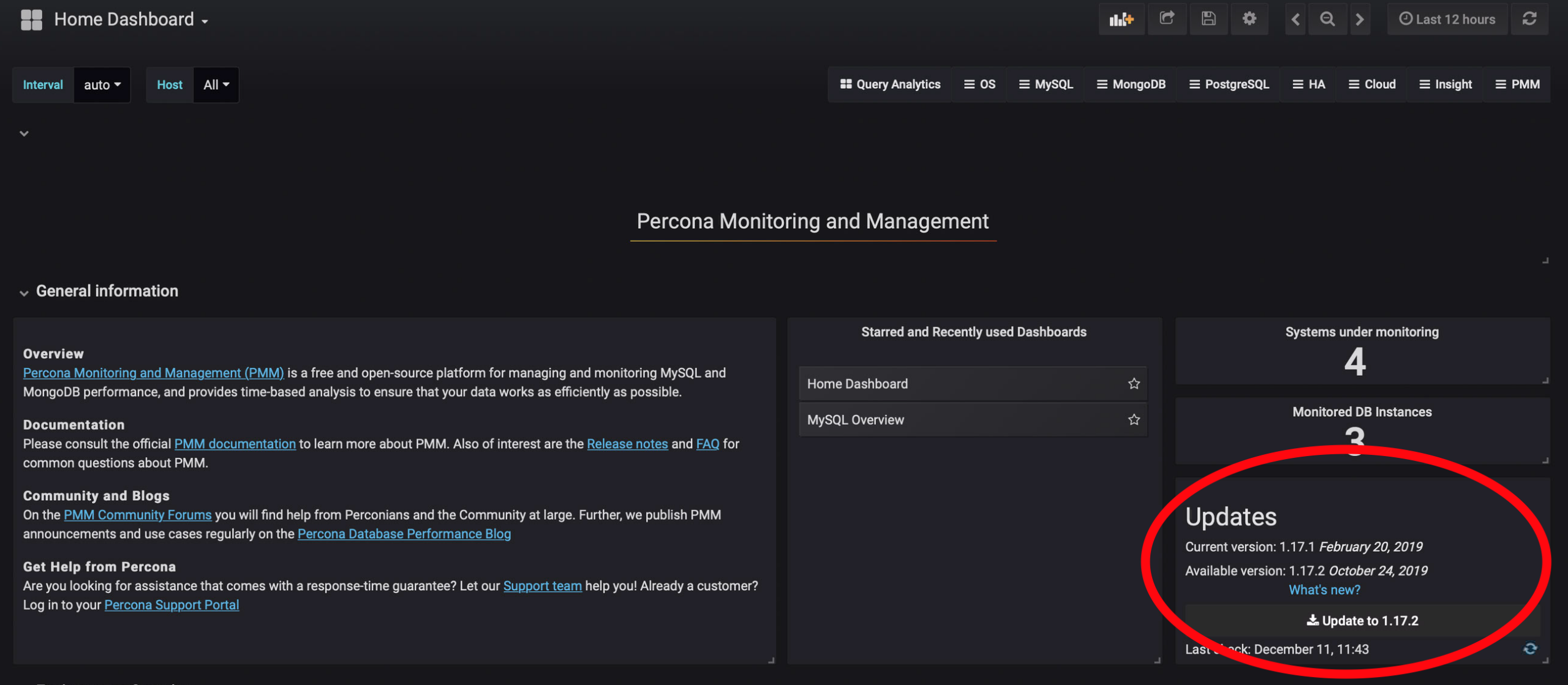Open the Host All dropdown
The height and width of the screenshot is (685, 1568).
click(x=216, y=84)
